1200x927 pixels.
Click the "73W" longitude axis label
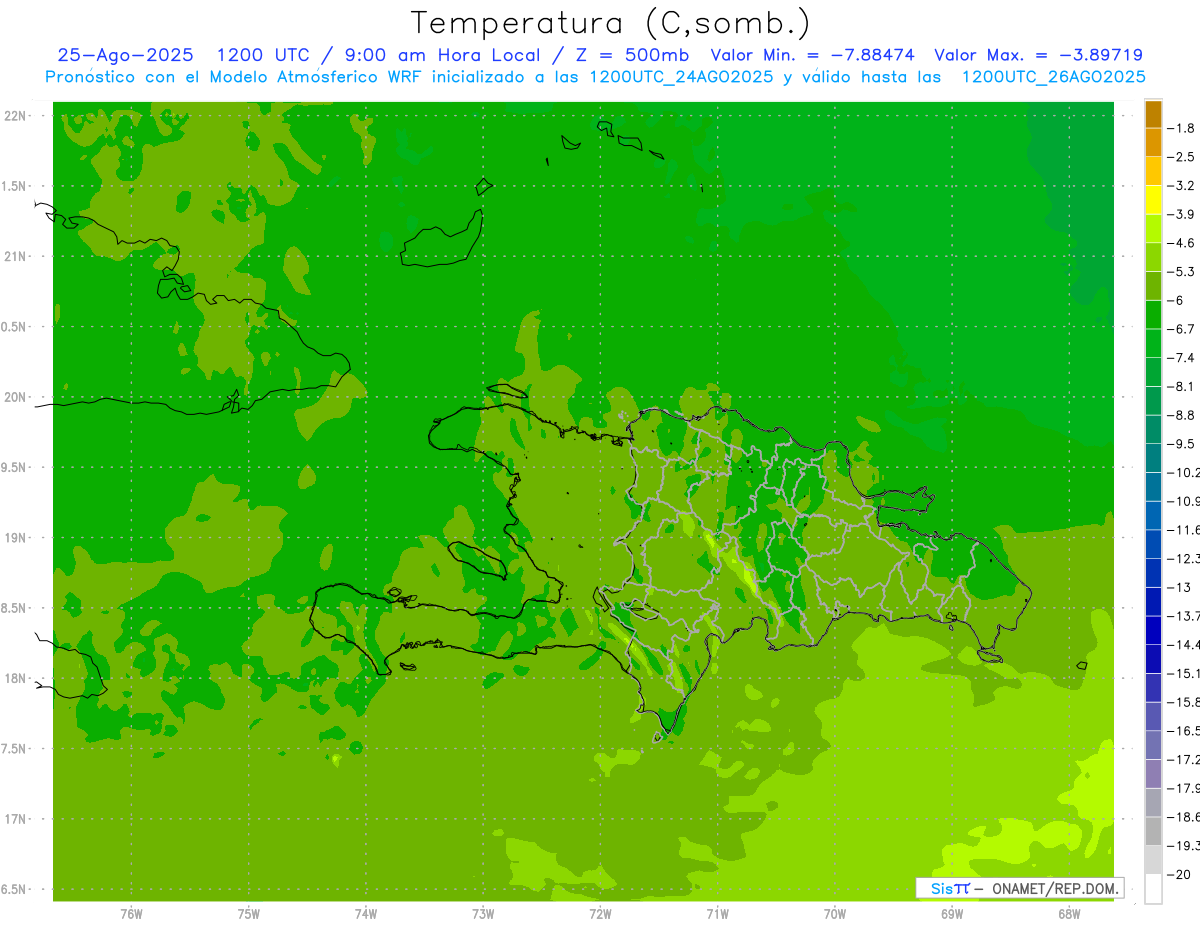point(483,914)
